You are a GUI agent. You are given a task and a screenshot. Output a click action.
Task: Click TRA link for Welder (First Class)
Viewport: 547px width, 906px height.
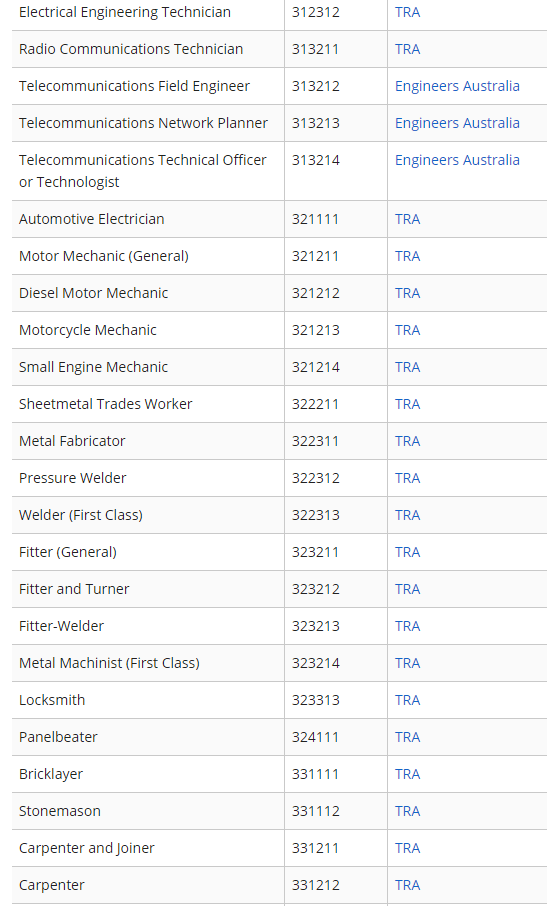407,515
